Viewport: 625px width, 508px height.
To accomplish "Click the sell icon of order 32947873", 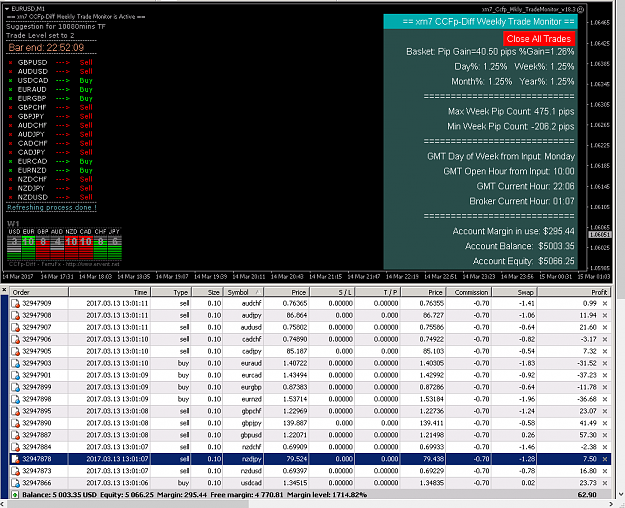I will tap(16, 471).
